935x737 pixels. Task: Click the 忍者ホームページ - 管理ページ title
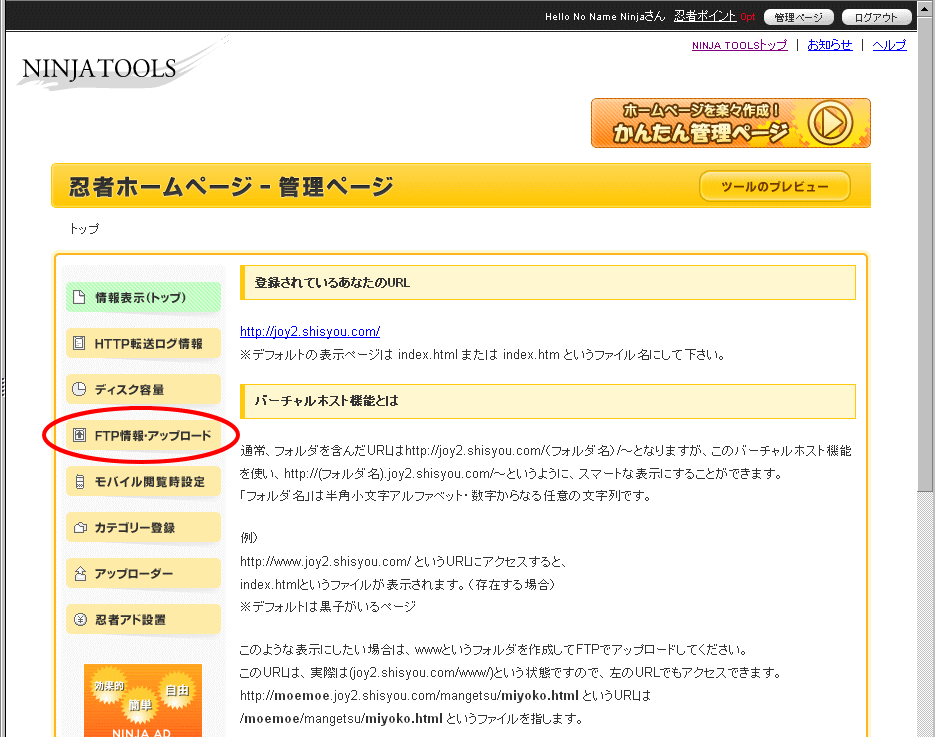(x=231, y=187)
